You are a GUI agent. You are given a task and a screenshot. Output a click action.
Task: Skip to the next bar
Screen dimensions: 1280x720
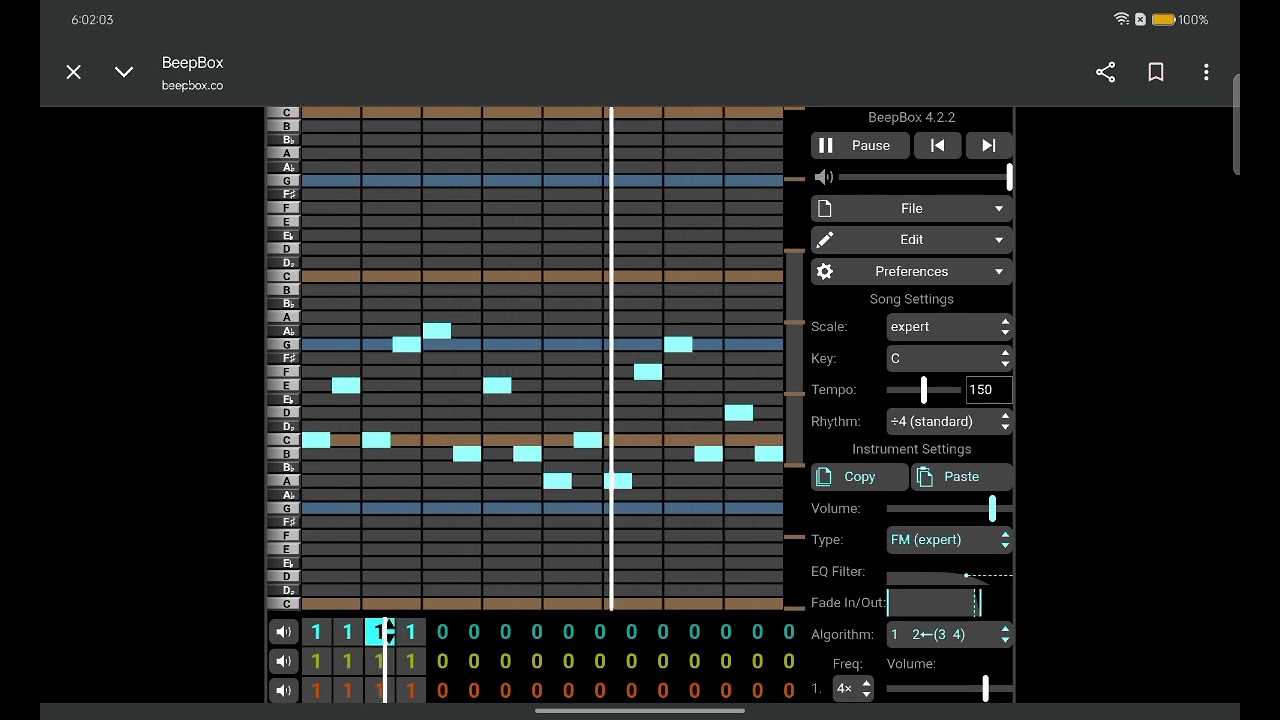[x=988, y=145]
